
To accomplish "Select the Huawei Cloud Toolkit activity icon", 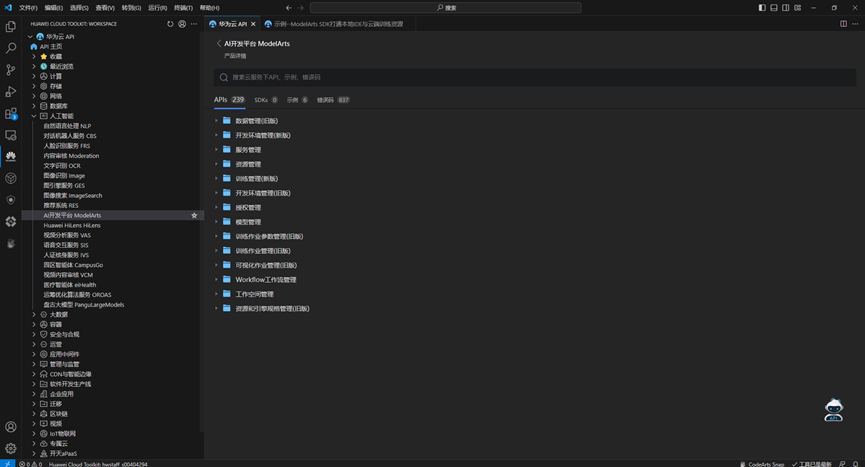I will [10, 157].
